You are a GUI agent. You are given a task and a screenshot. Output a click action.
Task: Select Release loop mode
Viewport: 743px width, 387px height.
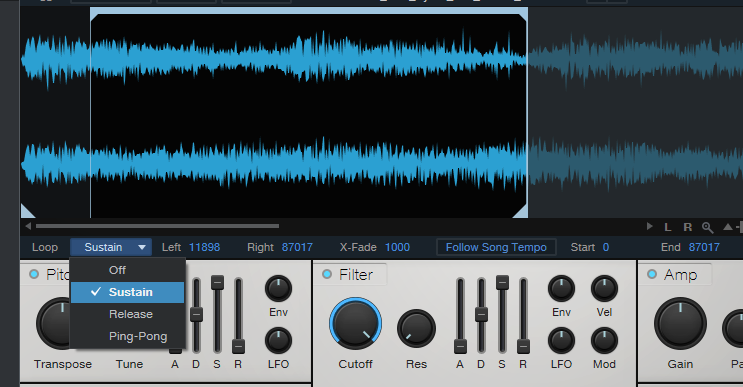[x=127, y=314]
